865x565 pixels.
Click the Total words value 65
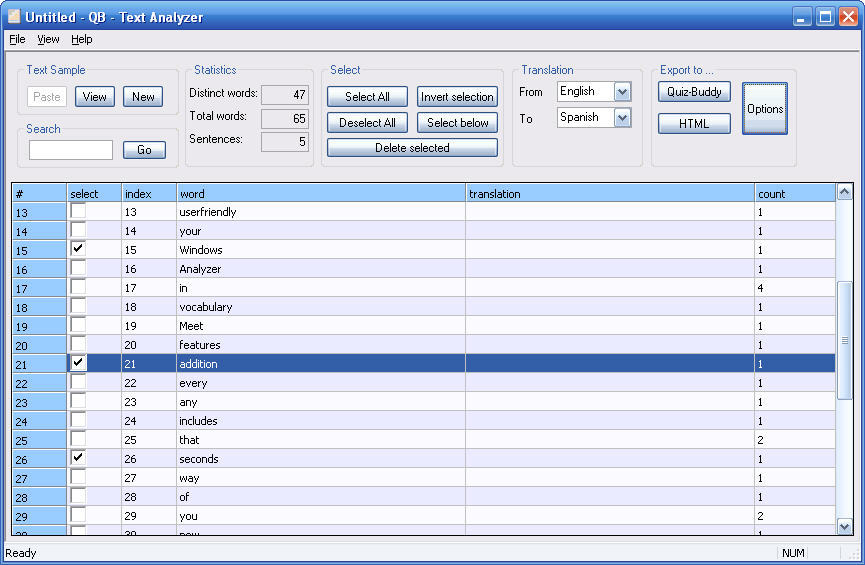point(285,119)
